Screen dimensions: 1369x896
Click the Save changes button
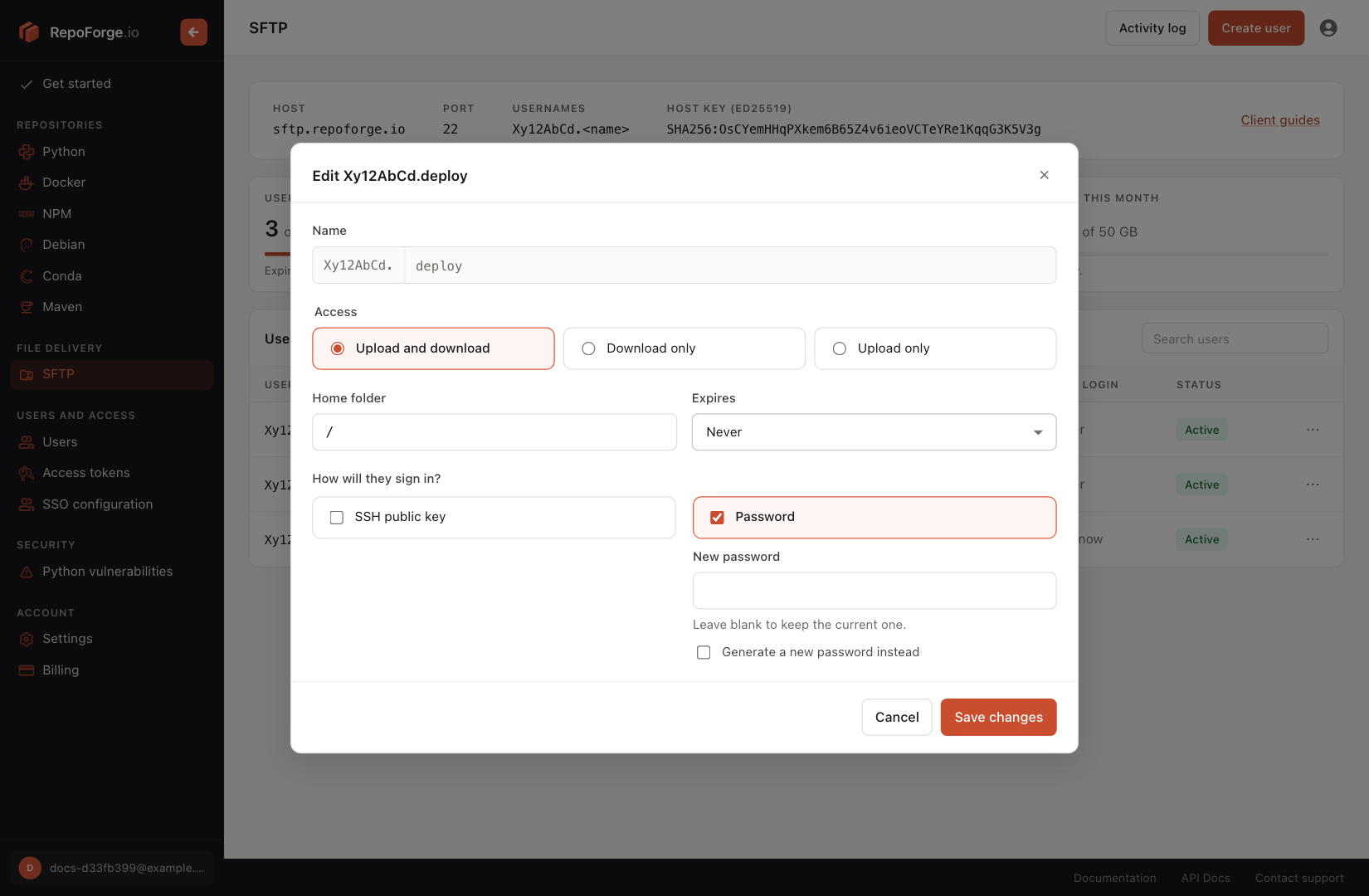point(998,717)
